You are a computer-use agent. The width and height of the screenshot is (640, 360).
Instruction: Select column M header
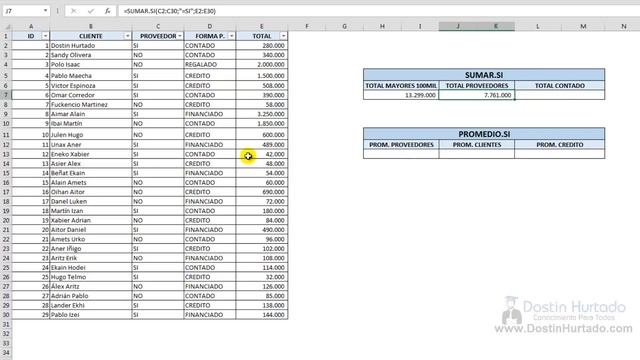pyautogui.click(x=583, y=27)
